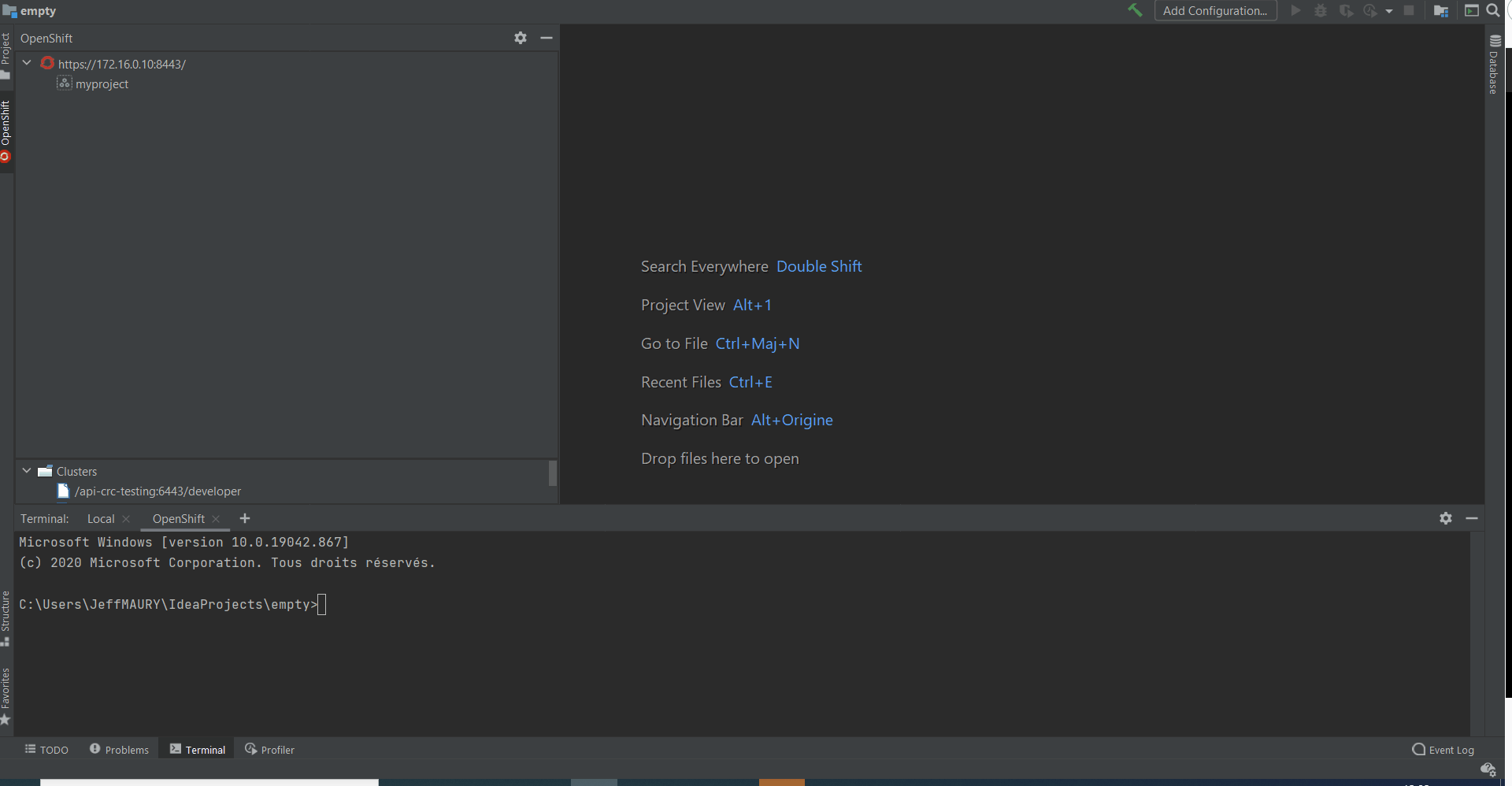Click the empty project name breadcrumb
The width and height of the screenshot is (1512, 786).
(38, 11)
